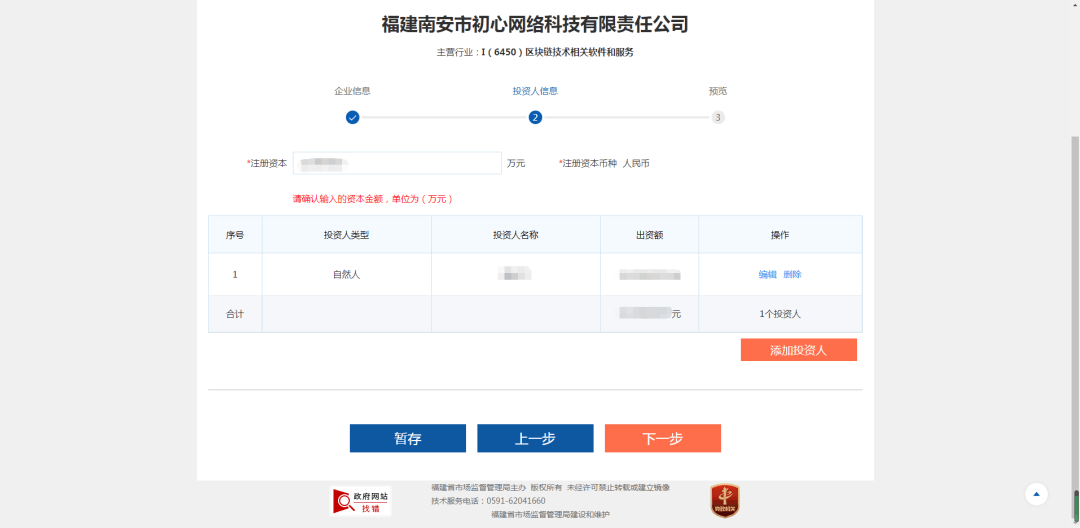The width and height of the screenshot is (1080, 528).
Task: Click the 投资人类型 column header
Action: [x=346, y=235]
